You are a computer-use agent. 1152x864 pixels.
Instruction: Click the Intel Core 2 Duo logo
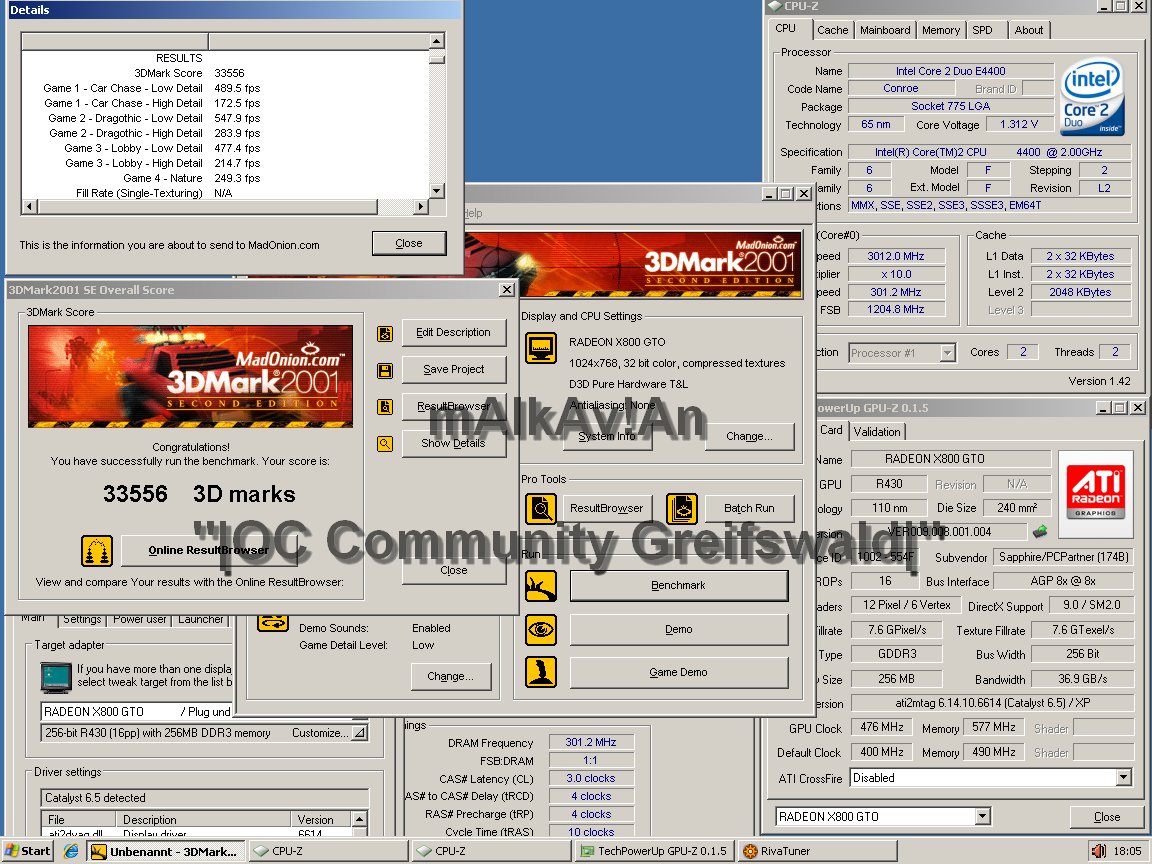[1092, 96]
